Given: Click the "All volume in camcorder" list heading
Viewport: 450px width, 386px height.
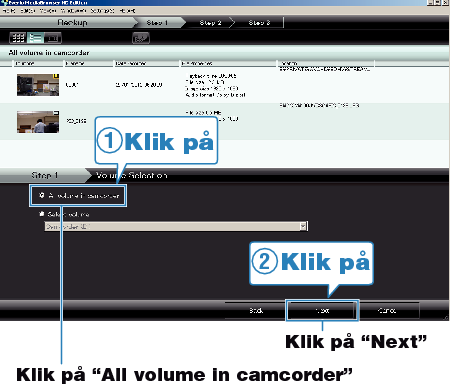Looking at the screenshot, I should click(49, 53).
